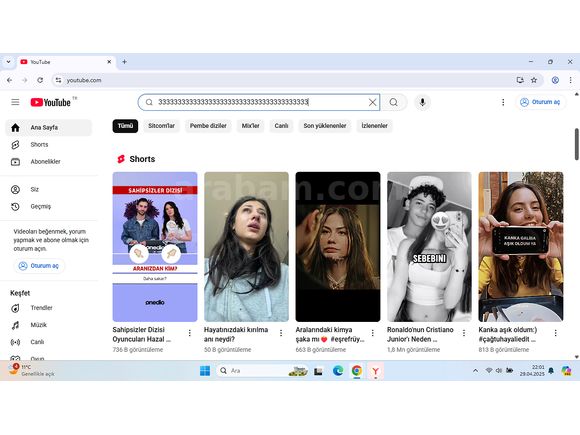Select the Pembe diziler filter chip
The width and height of the screenshot is (580, 435).
click(208, 126)
